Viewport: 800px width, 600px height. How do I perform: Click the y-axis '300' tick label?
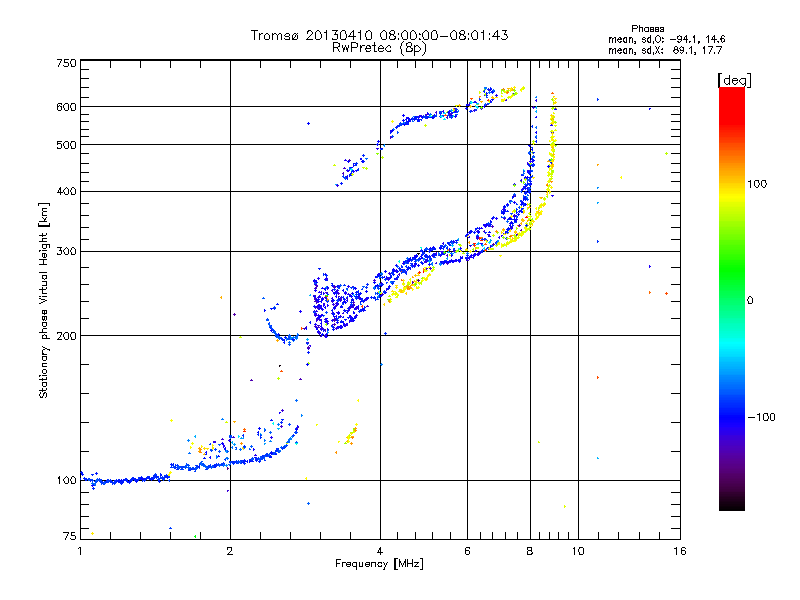coord(66,252)
